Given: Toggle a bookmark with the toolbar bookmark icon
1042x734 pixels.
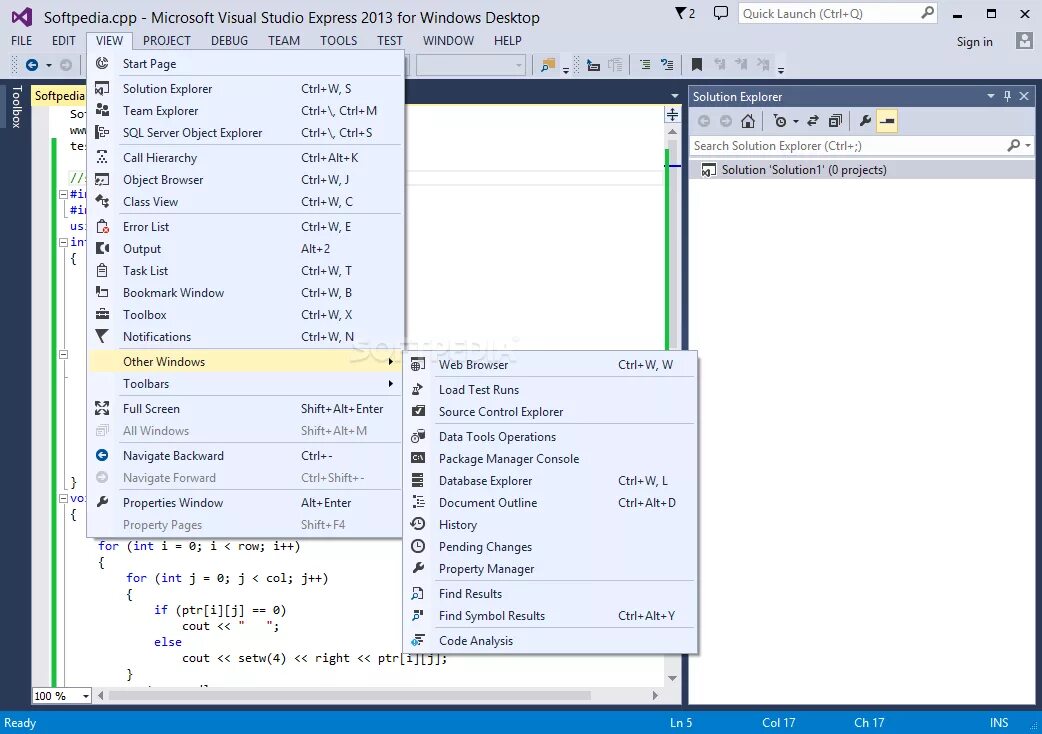Looking at the screenshot, I should pyautogui.click(x=696, y=64).
